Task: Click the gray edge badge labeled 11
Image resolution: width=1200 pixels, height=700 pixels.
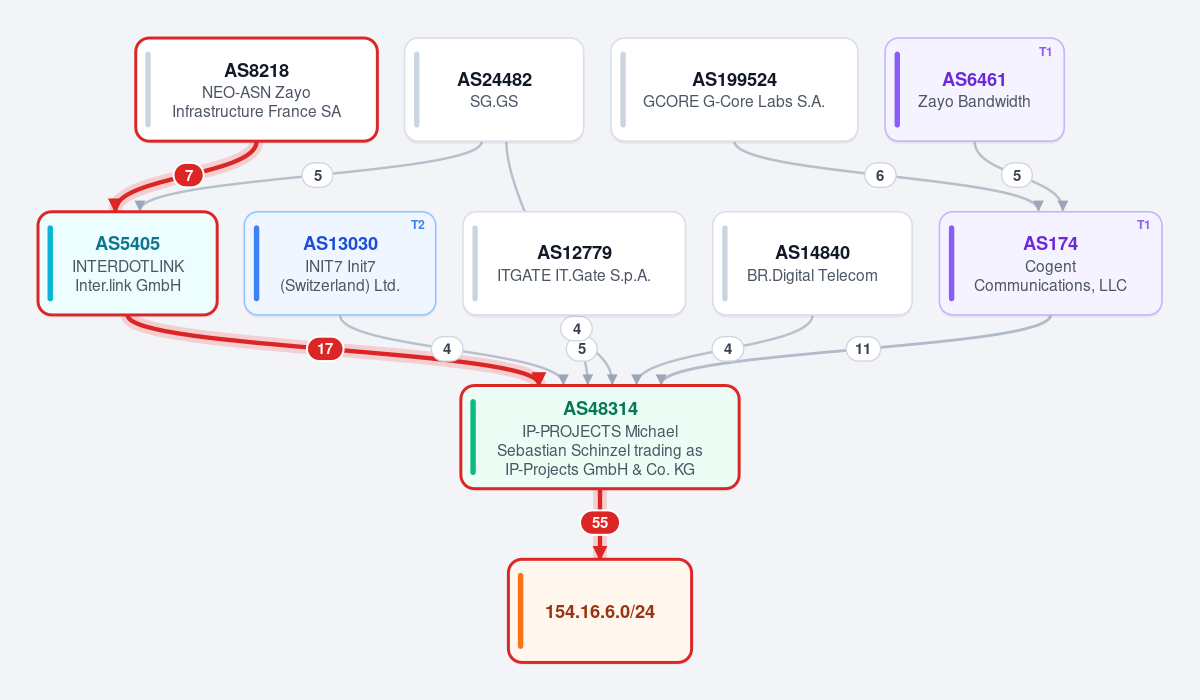Action: point(863,349)
